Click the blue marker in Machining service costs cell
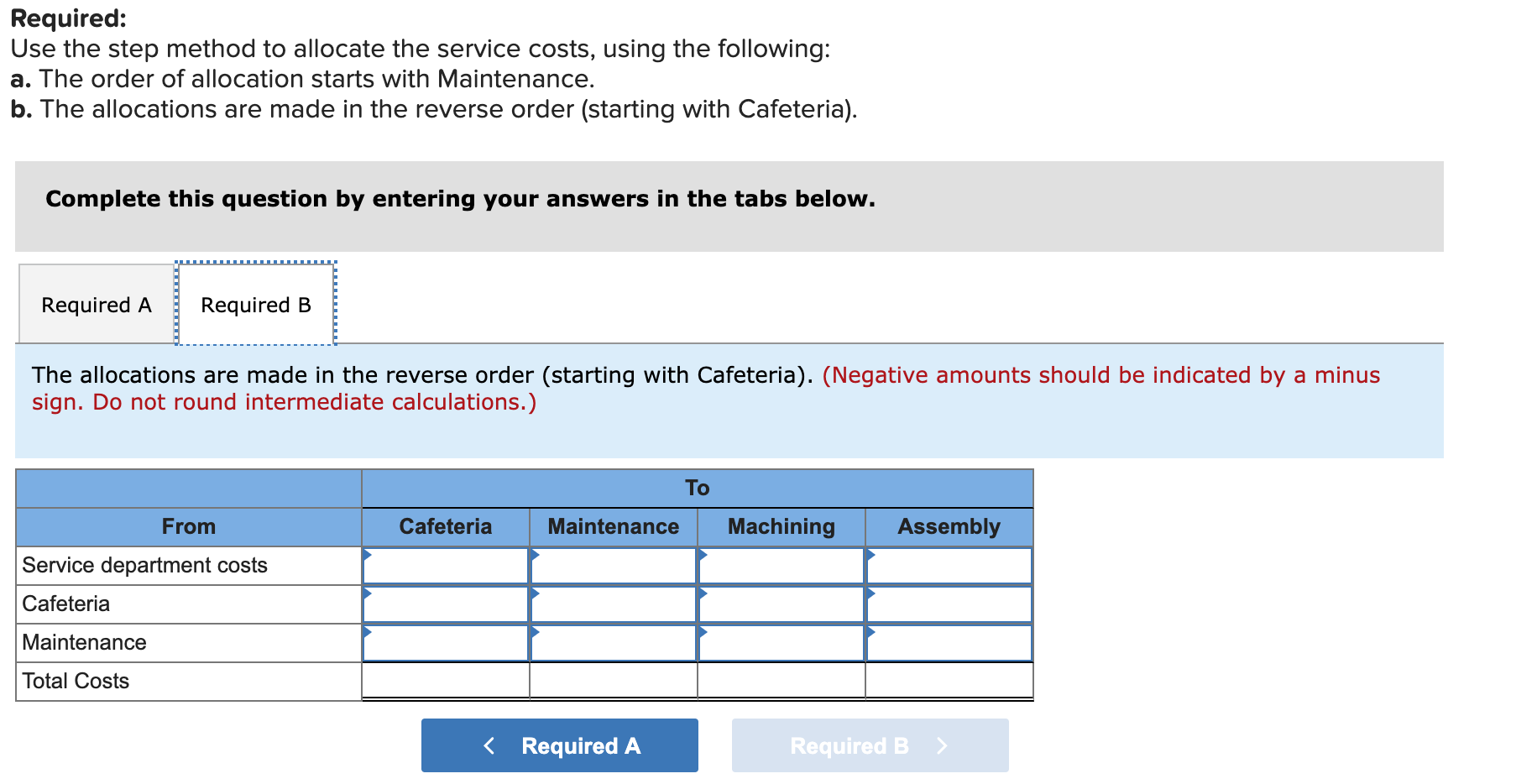The image size is (1516, 784). 703,556
